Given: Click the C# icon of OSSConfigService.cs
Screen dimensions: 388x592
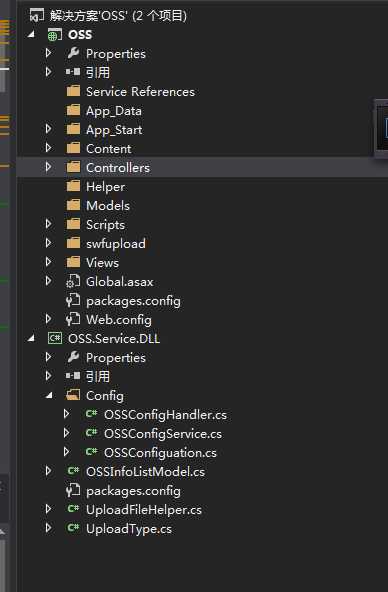Looking at the screenshot, I should coord(92,433).
